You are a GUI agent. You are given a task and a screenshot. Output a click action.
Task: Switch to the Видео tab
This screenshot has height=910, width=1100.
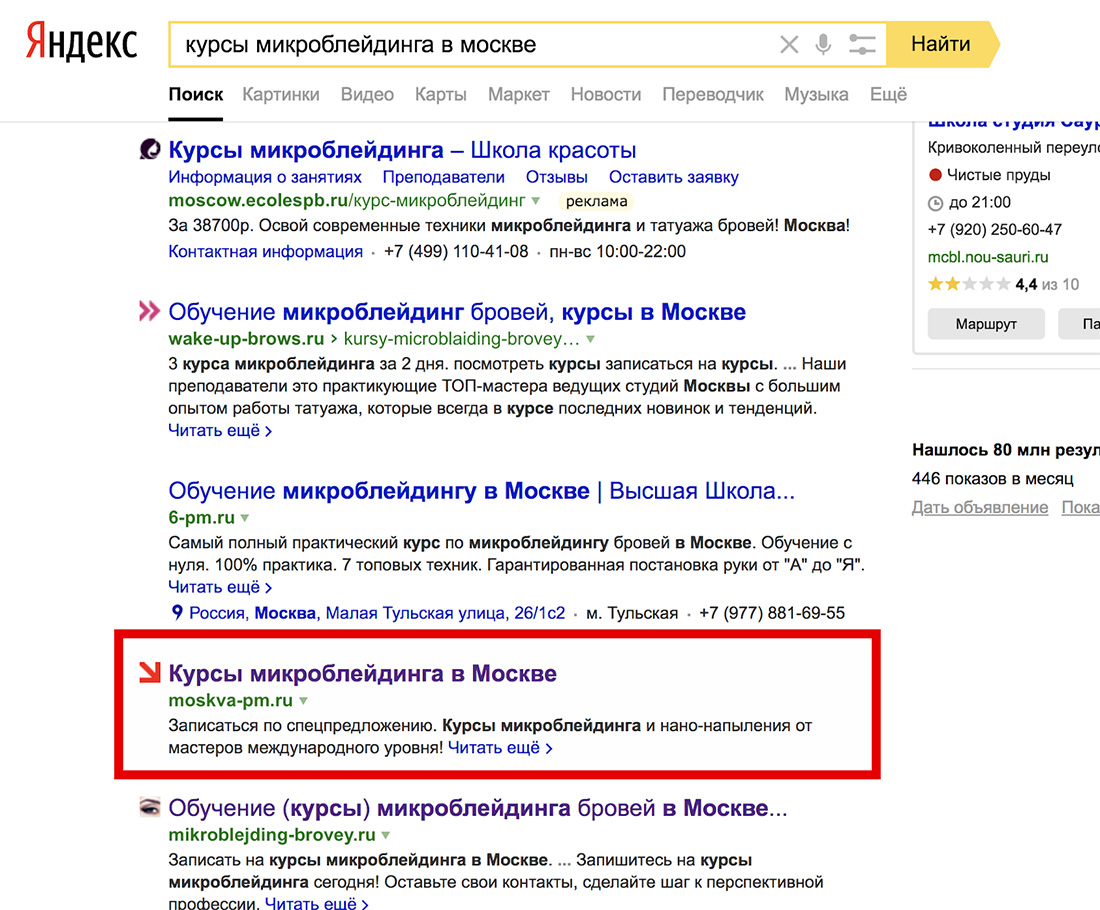pyautogui.click(x=367, y=95)
